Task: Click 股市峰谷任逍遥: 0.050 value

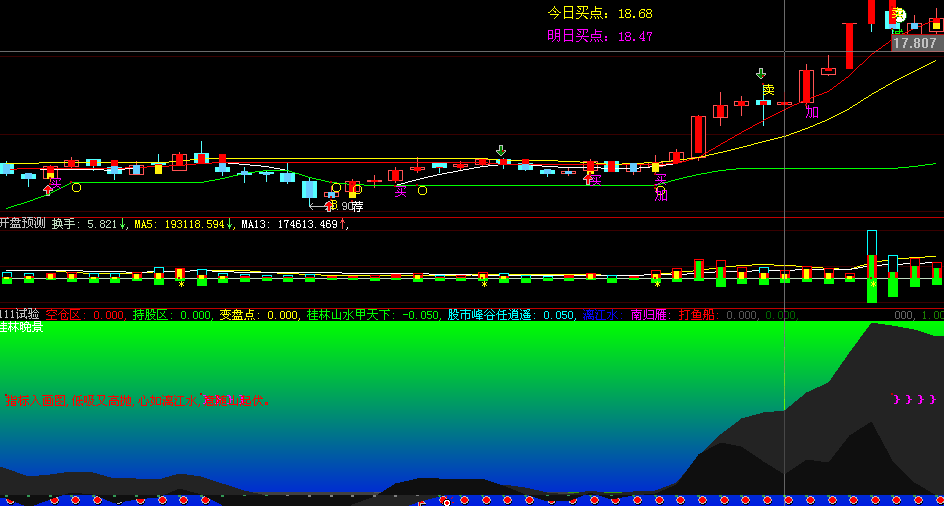Action: click(x=512, y=314)
